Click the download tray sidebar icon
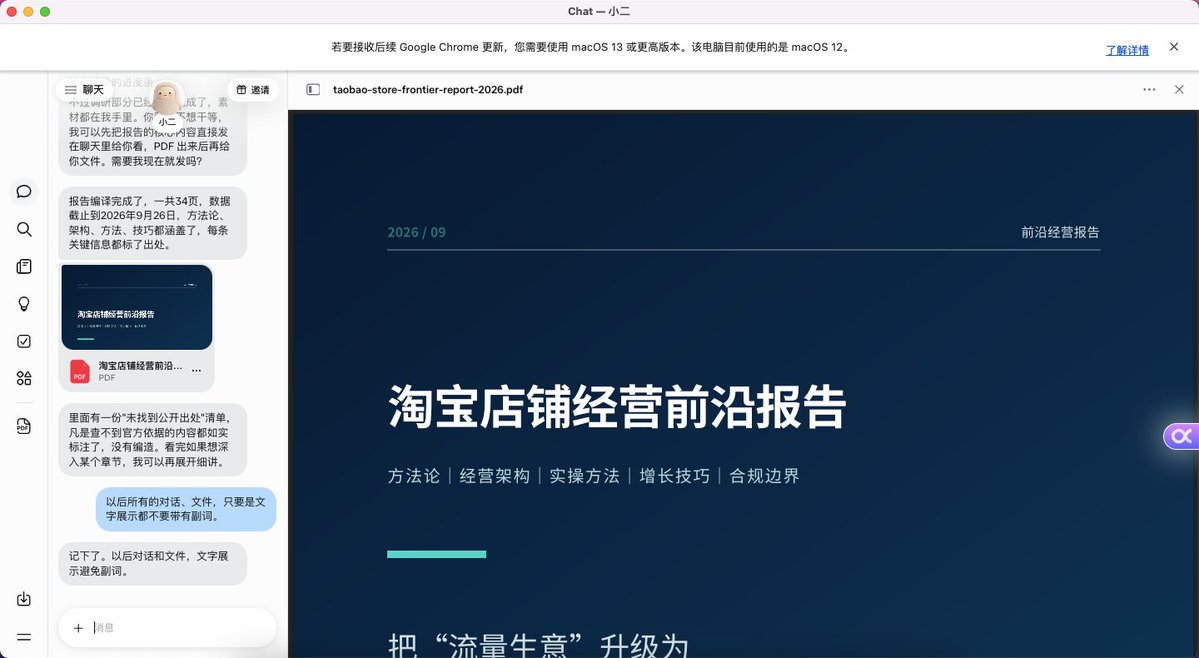Viewport: 1199px width, 658px height. tap(24, 598)
